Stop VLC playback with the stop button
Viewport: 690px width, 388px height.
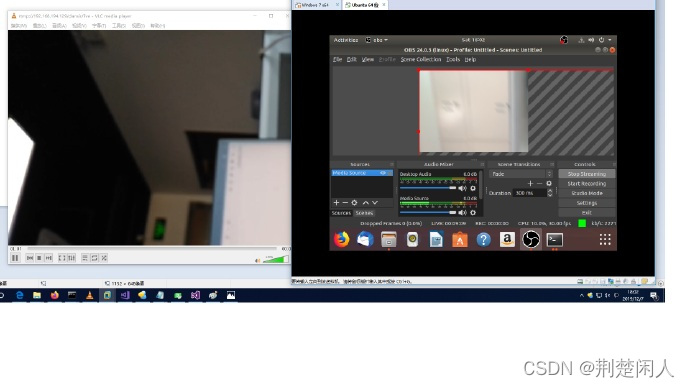point(39,258)
